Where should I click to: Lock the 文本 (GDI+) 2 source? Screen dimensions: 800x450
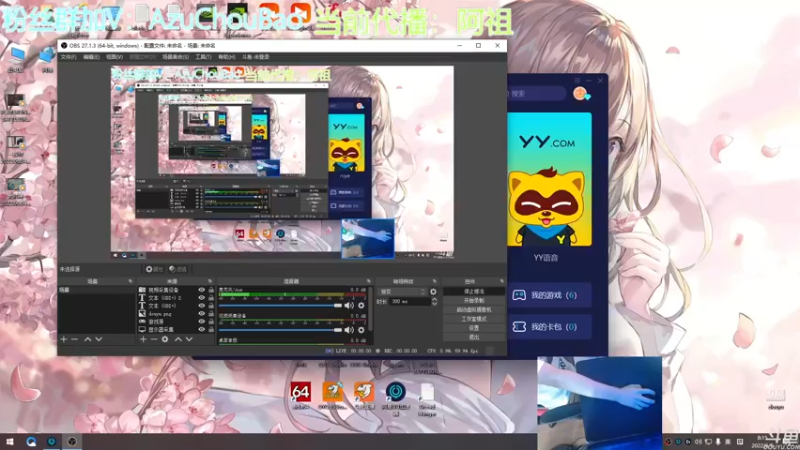pyautogui.click(x=211, y=297)
